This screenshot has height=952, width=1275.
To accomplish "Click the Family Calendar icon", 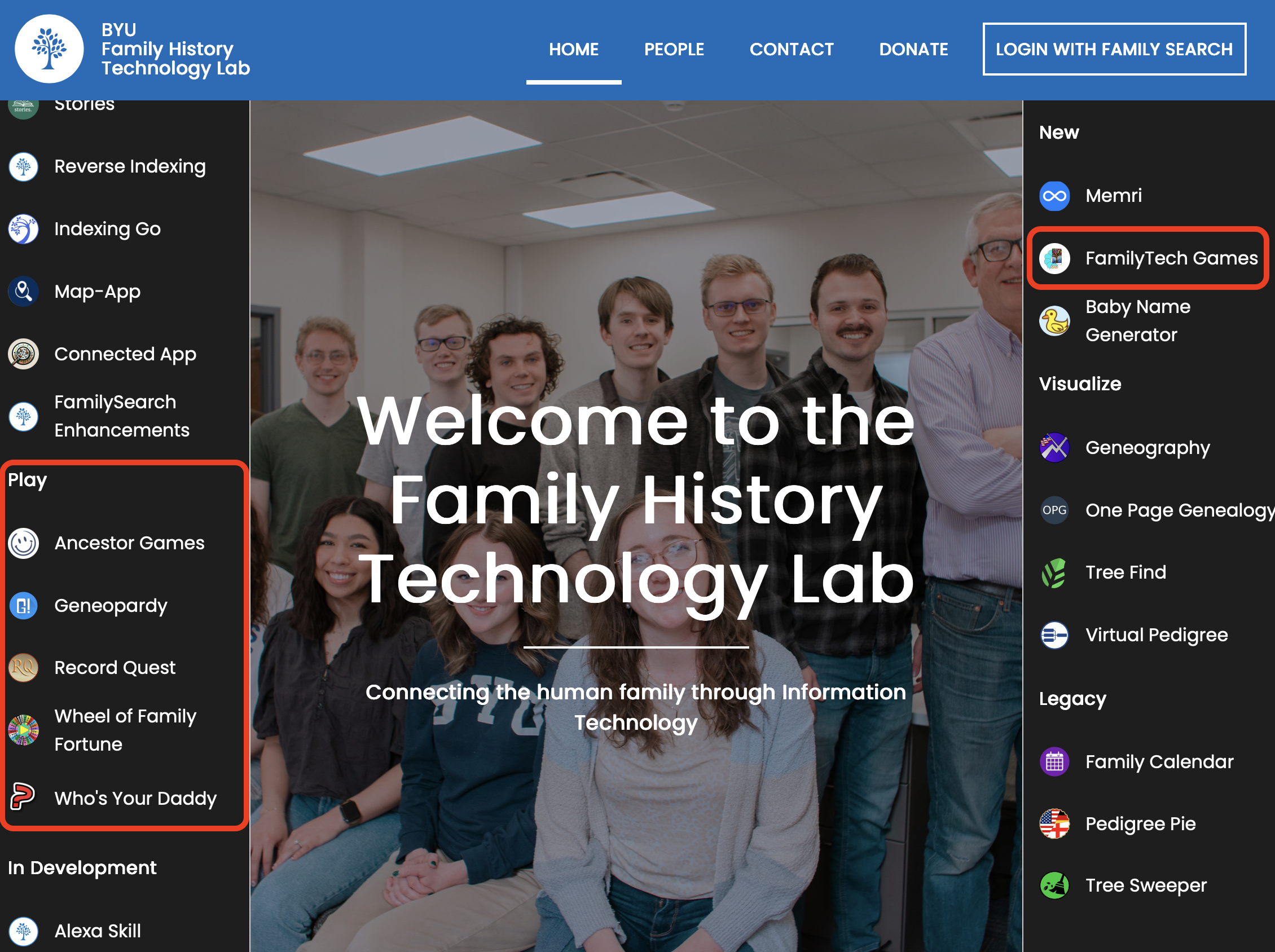I will tap(1054, 762).
